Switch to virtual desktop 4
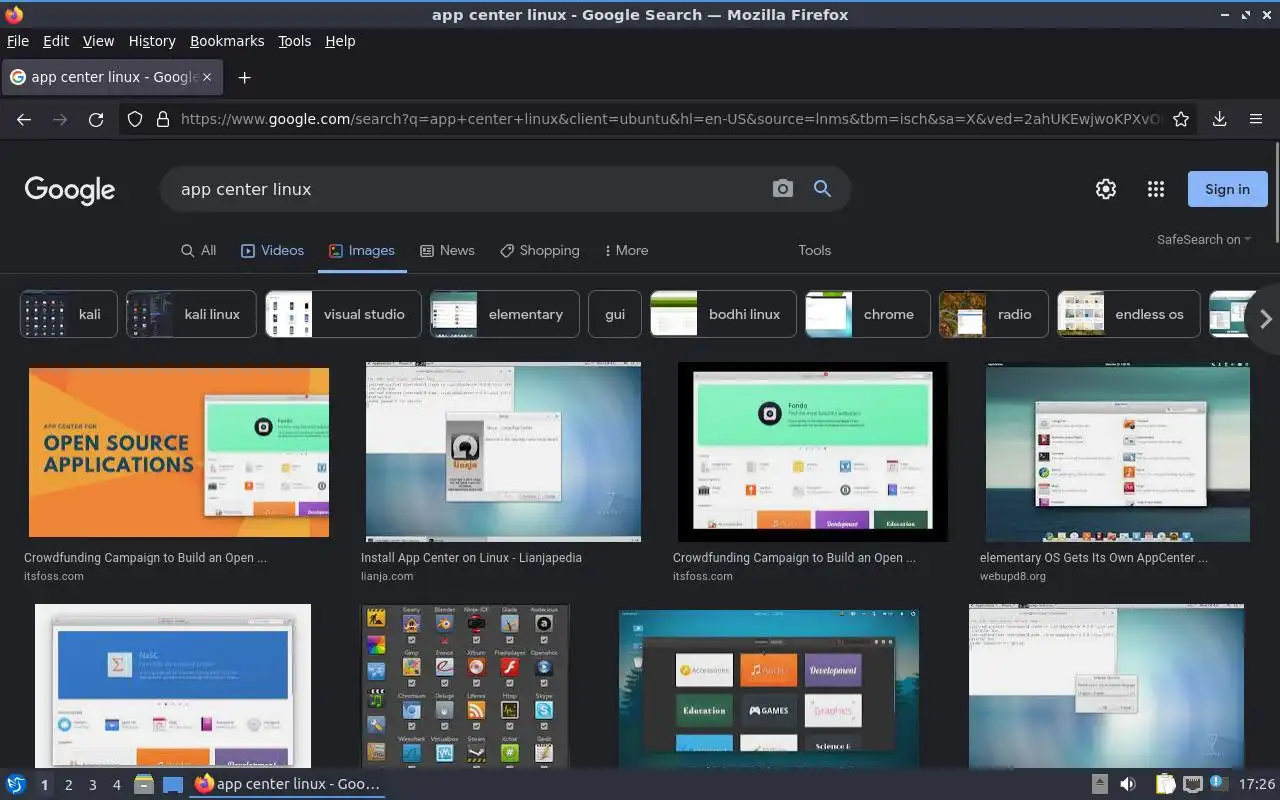The width and height of the screenshot is (1280, 800). [x=116, y=785]
